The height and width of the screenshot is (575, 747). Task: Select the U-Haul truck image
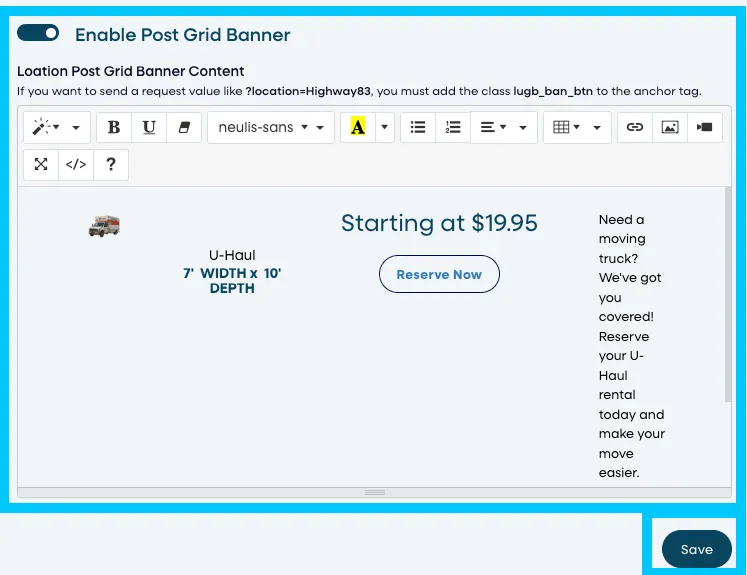(104, 225)
